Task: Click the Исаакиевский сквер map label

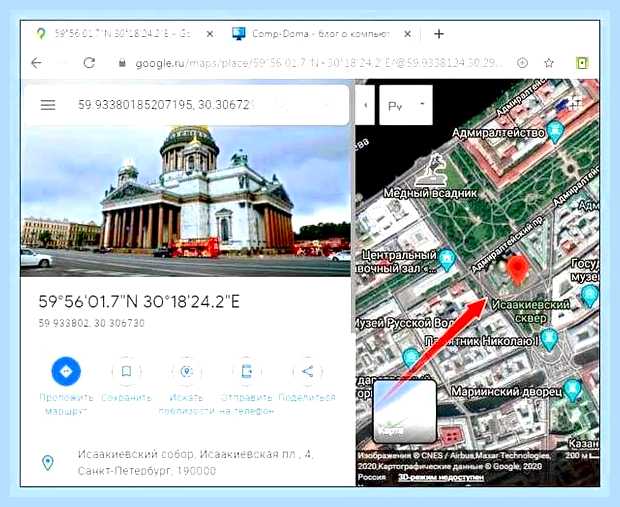Action: pyautogui.click(x=531, y=311)
